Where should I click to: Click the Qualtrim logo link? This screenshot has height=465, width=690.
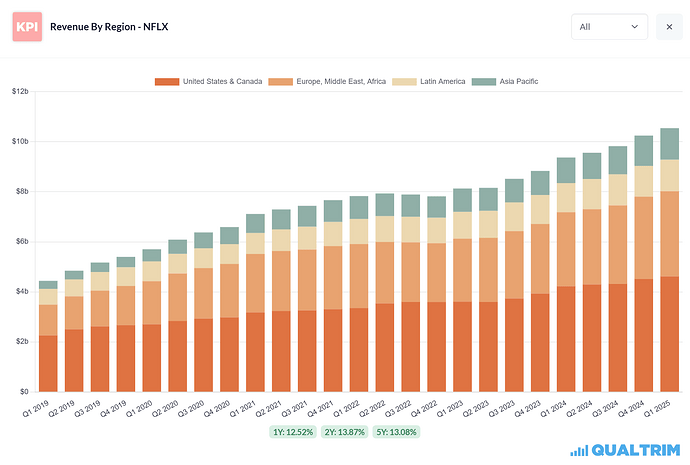coord(625,450)
